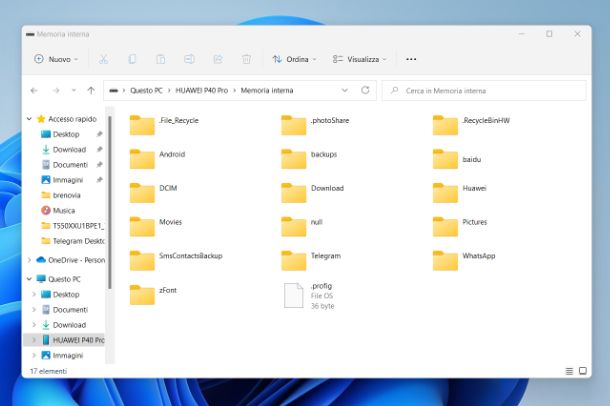
Task: Open the backups folder
Action: coord(309,159)
